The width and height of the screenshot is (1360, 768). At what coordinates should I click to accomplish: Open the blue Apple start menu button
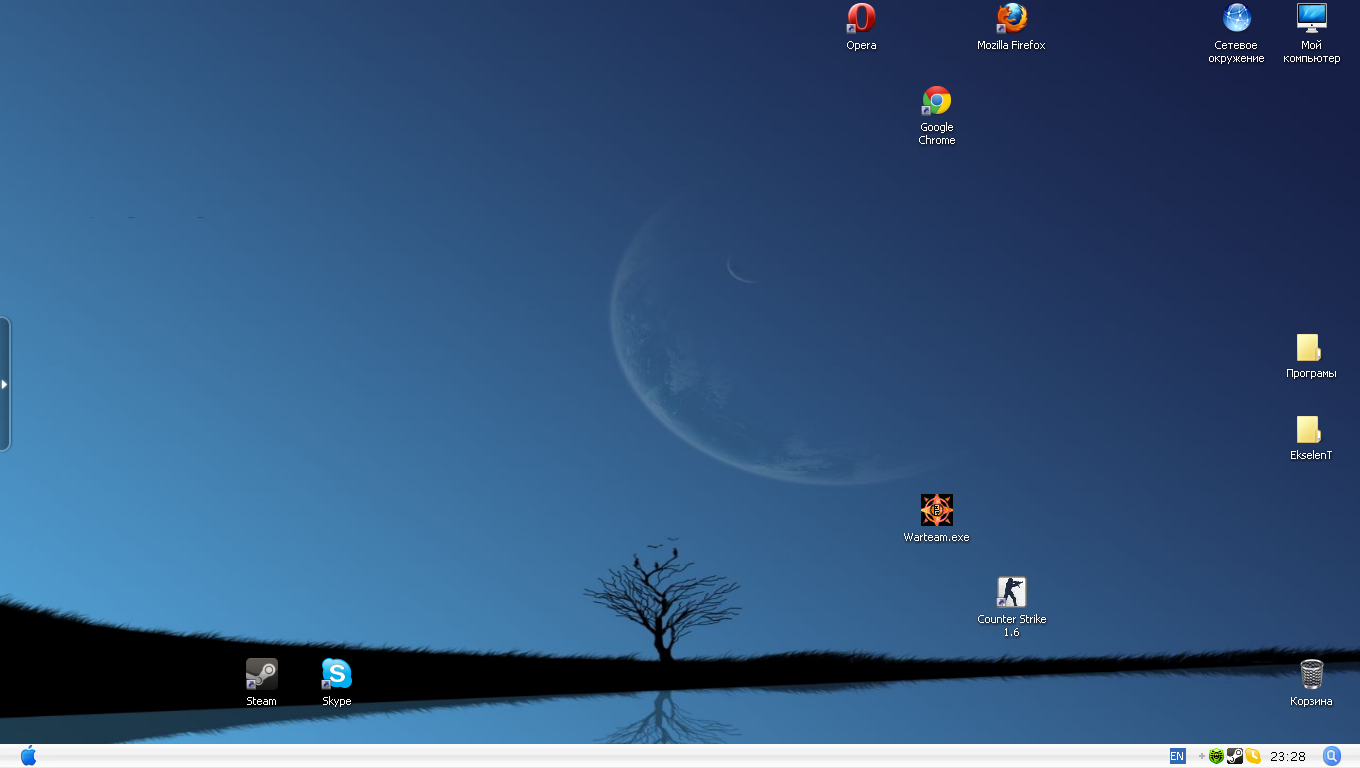[28, 756]
